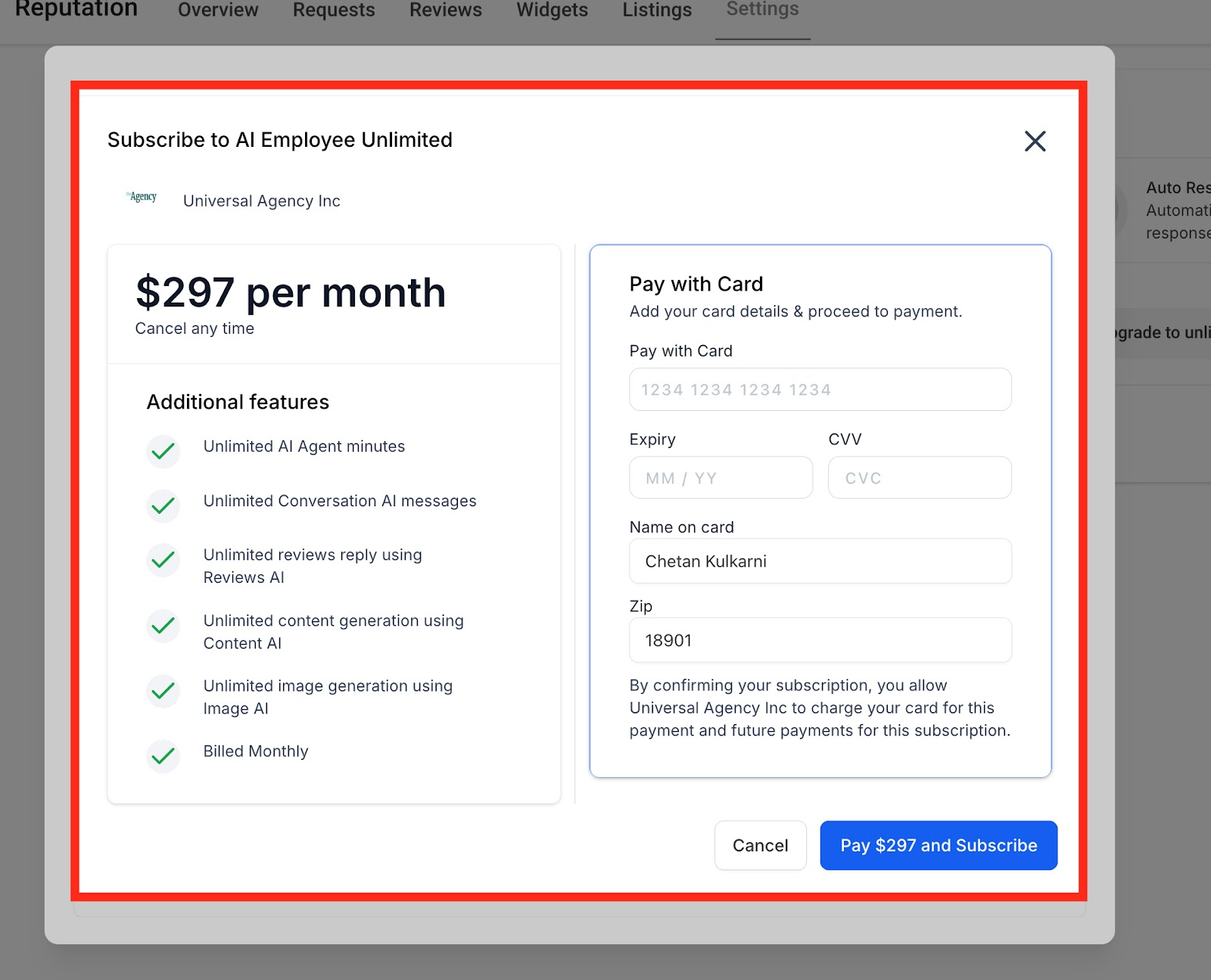This screenshot has width=1211, height=980.
Task: Click the card number input field
Action: pos(820,390)
